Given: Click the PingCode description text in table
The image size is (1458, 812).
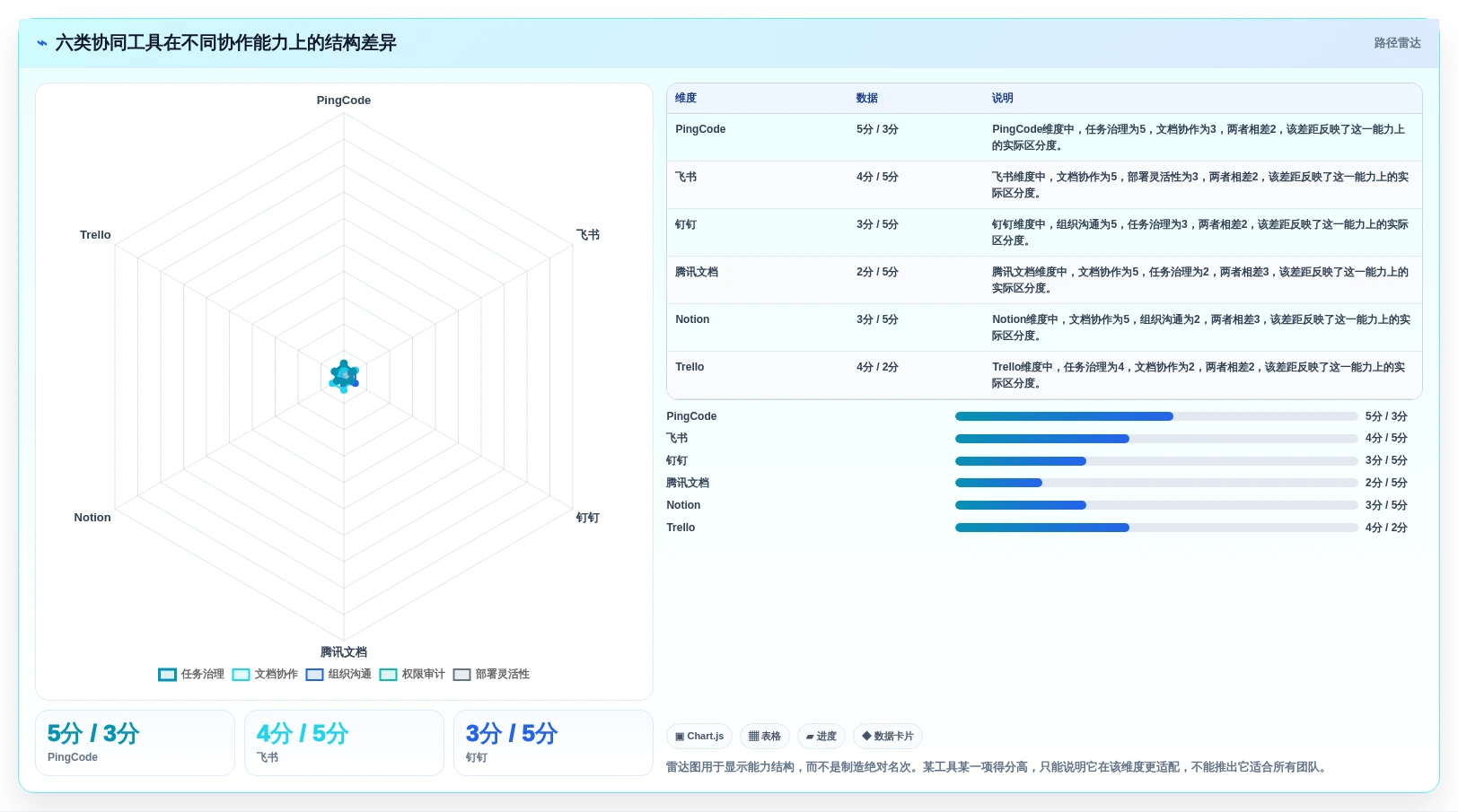Looking at the screenshot, I should click(1200, 137).
